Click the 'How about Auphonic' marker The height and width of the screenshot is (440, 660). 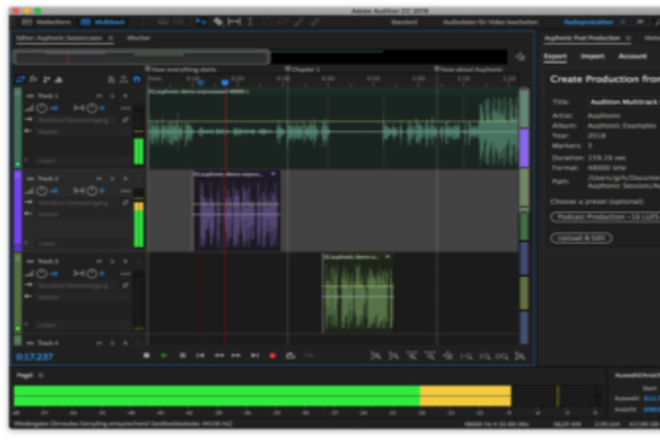469,69
